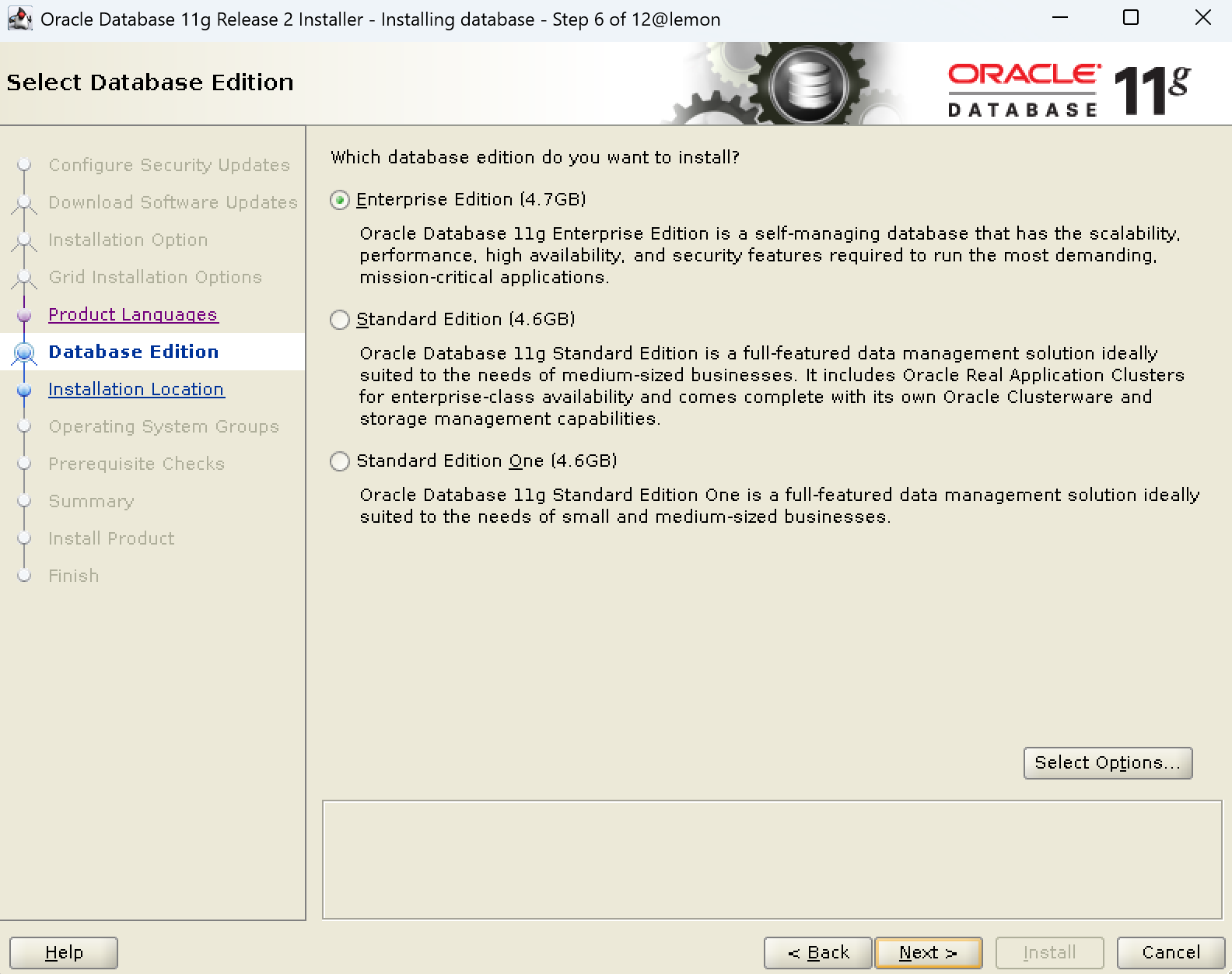Screen dimensions: 1232x974
Task: Select the Enterprise Edition radio button
Action: click(340, 200)
